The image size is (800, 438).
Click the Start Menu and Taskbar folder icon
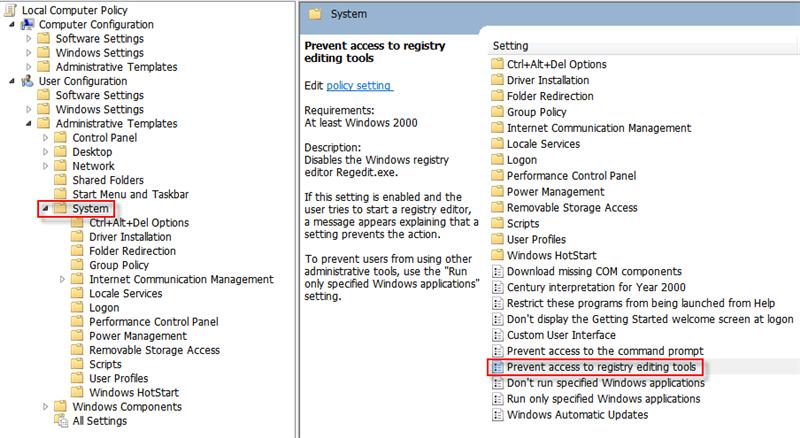coord(60,194)
